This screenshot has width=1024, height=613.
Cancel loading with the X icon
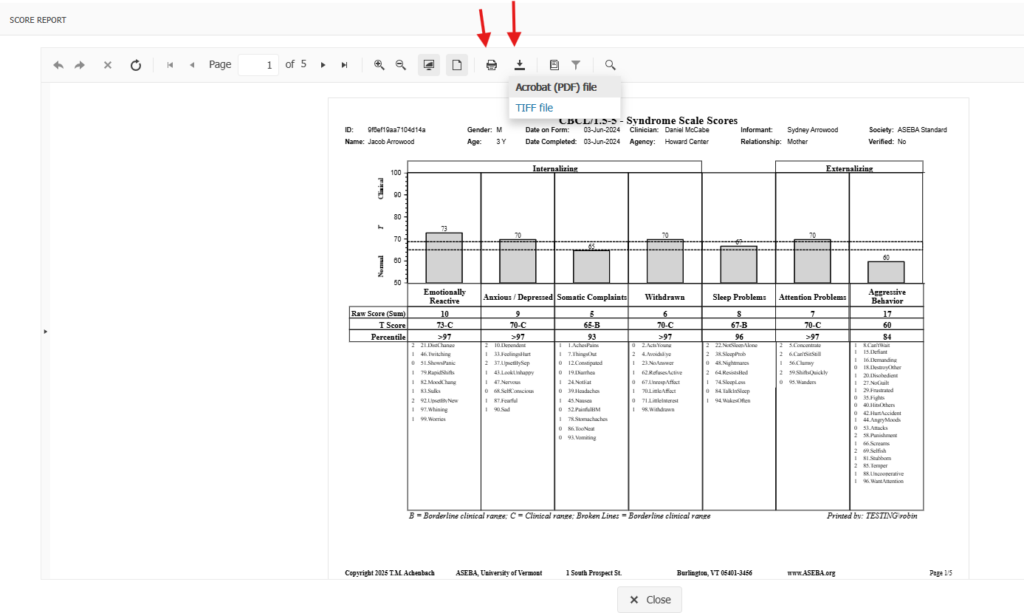[108, 65]
